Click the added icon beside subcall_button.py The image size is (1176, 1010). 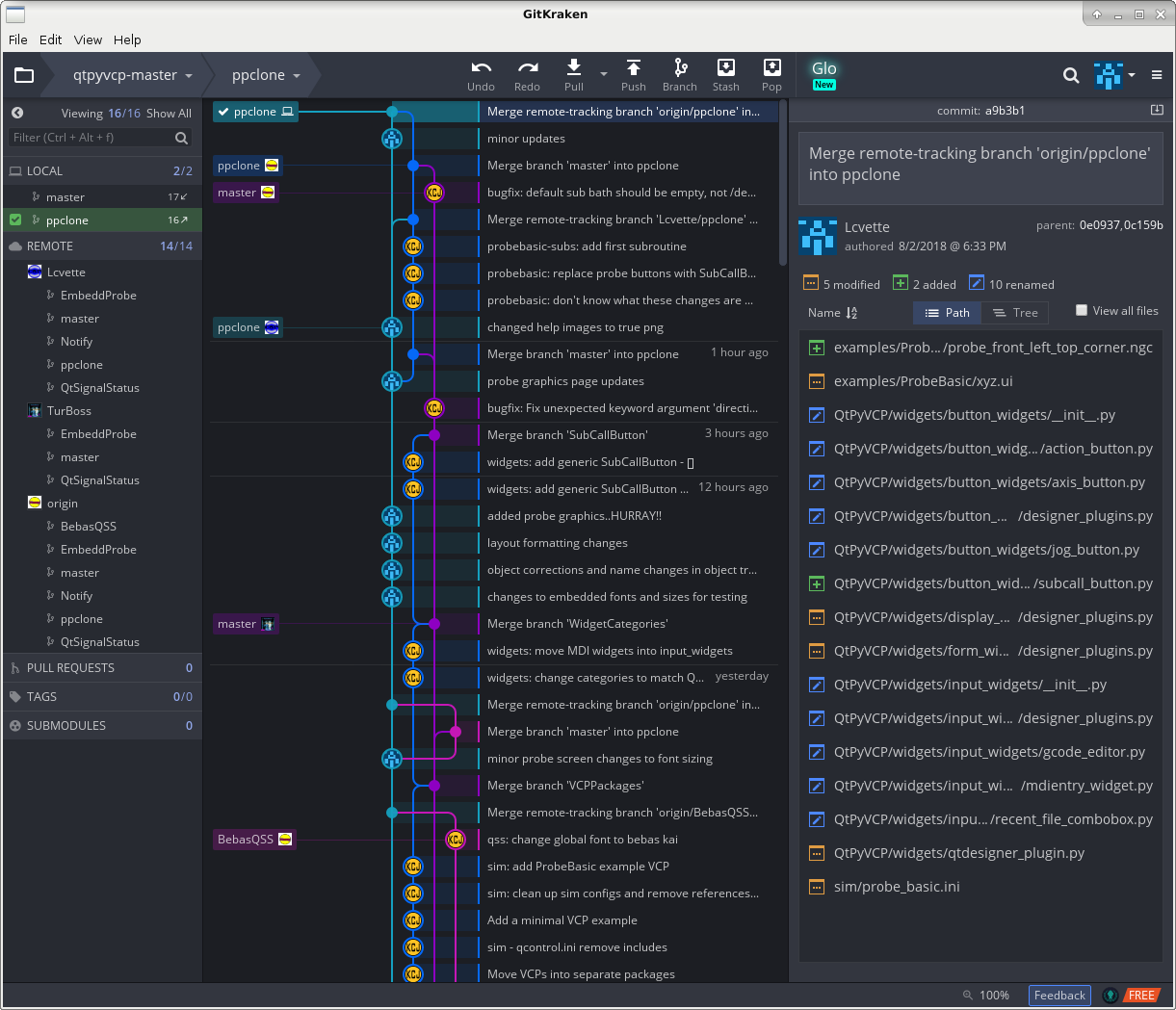pyautogui.click(x=817, y=583)
